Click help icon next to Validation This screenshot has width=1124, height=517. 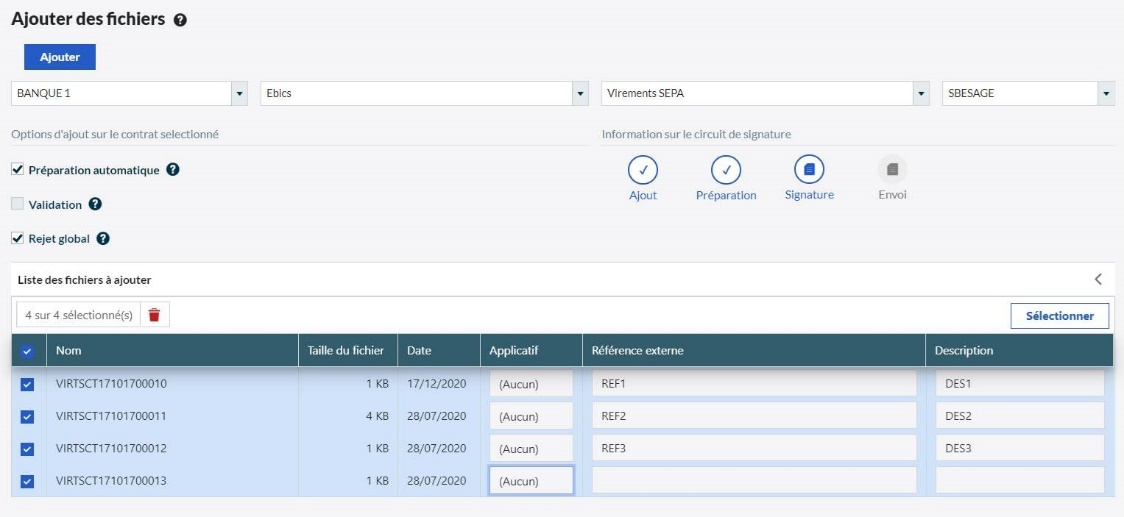(95, 204)
